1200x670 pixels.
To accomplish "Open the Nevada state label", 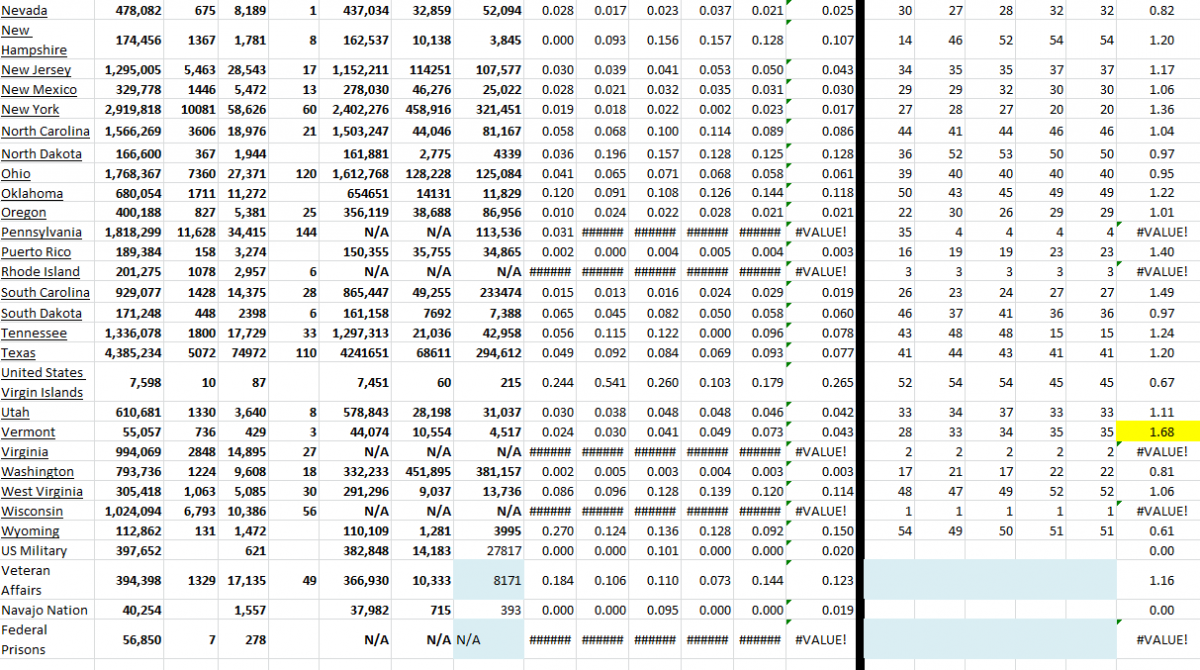I will (x=24, y=11).
